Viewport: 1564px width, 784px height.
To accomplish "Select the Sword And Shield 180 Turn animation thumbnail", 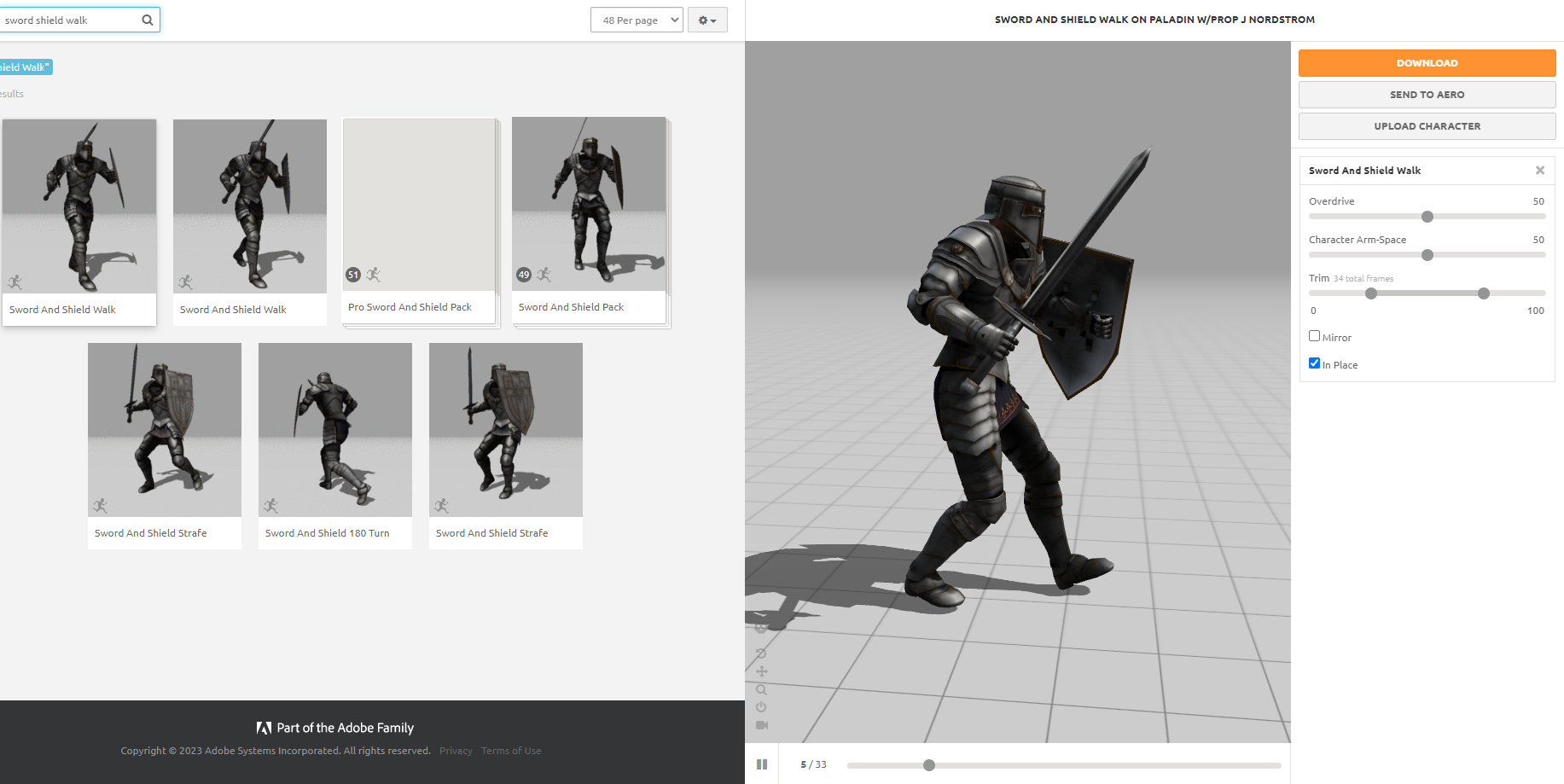I will click(334, 430).
